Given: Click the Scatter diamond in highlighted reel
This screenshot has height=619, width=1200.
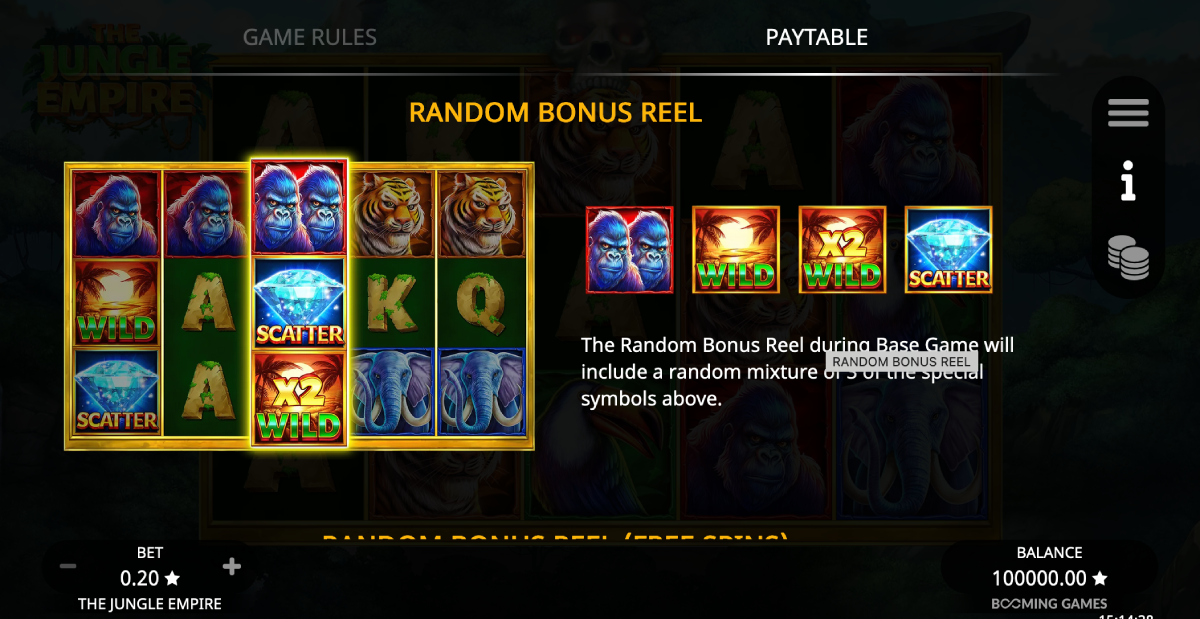Looking at the screenshot, I should [x=299, y=304].
